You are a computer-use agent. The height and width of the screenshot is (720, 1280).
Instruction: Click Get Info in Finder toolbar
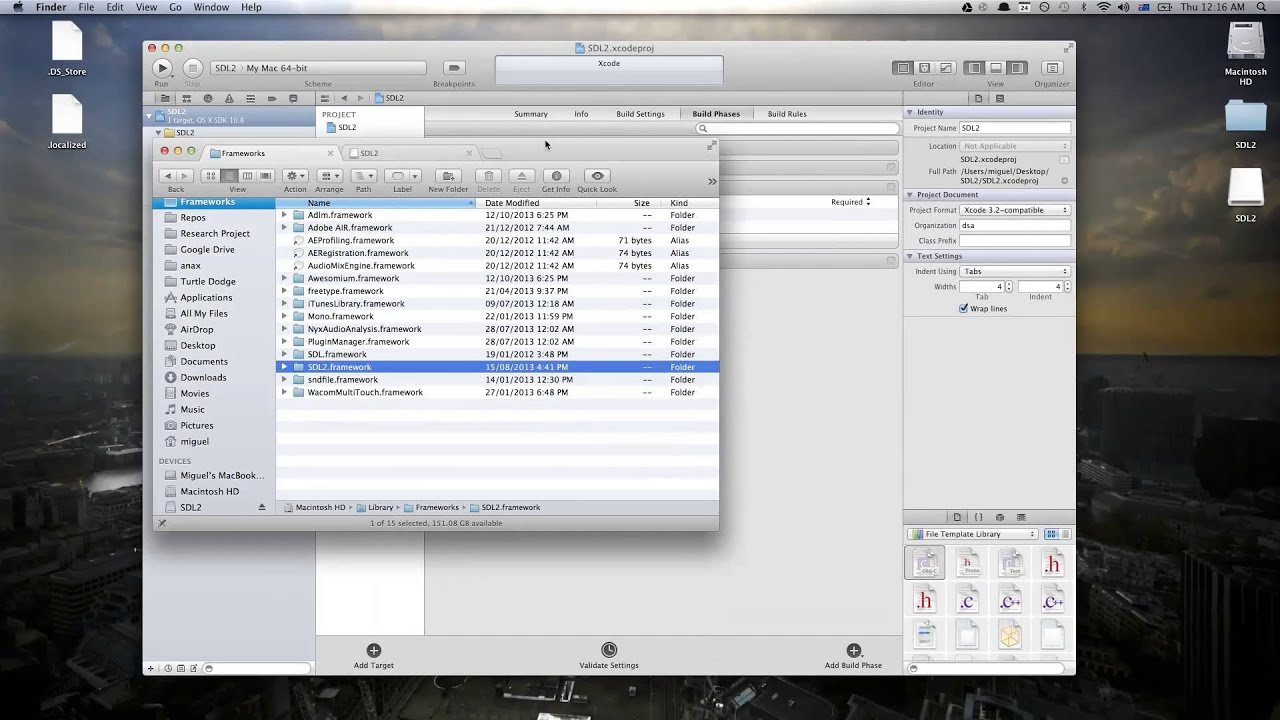point(556,176)
